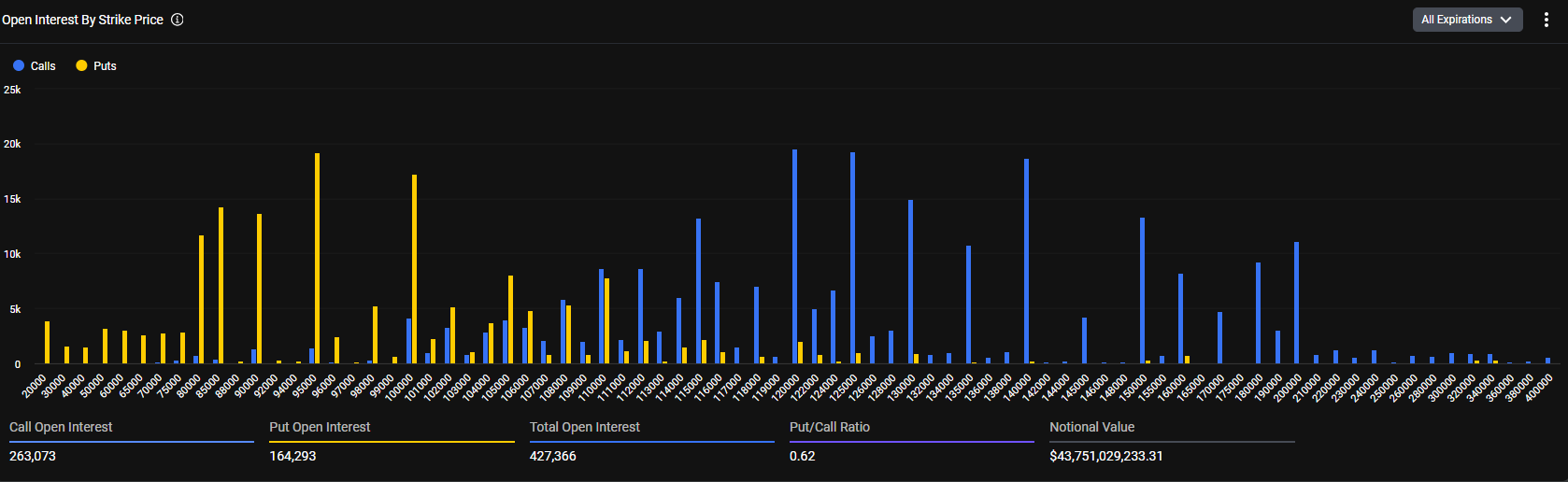Toggle Puts series via its legend label
Image resolution: width=1568 pixels, height=482 pixels.
click(105, 66)
